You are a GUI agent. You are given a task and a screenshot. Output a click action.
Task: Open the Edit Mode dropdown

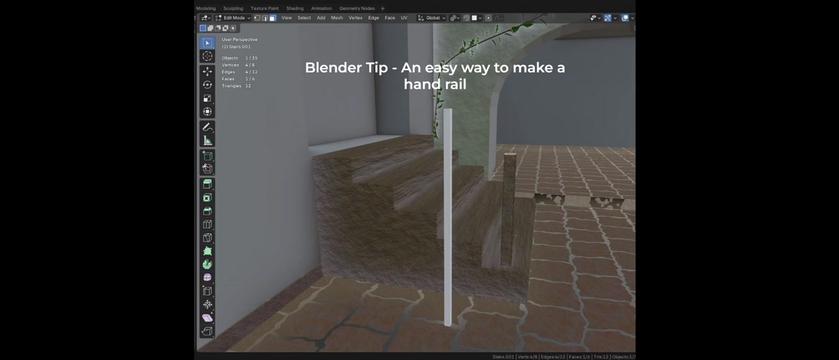233,18
